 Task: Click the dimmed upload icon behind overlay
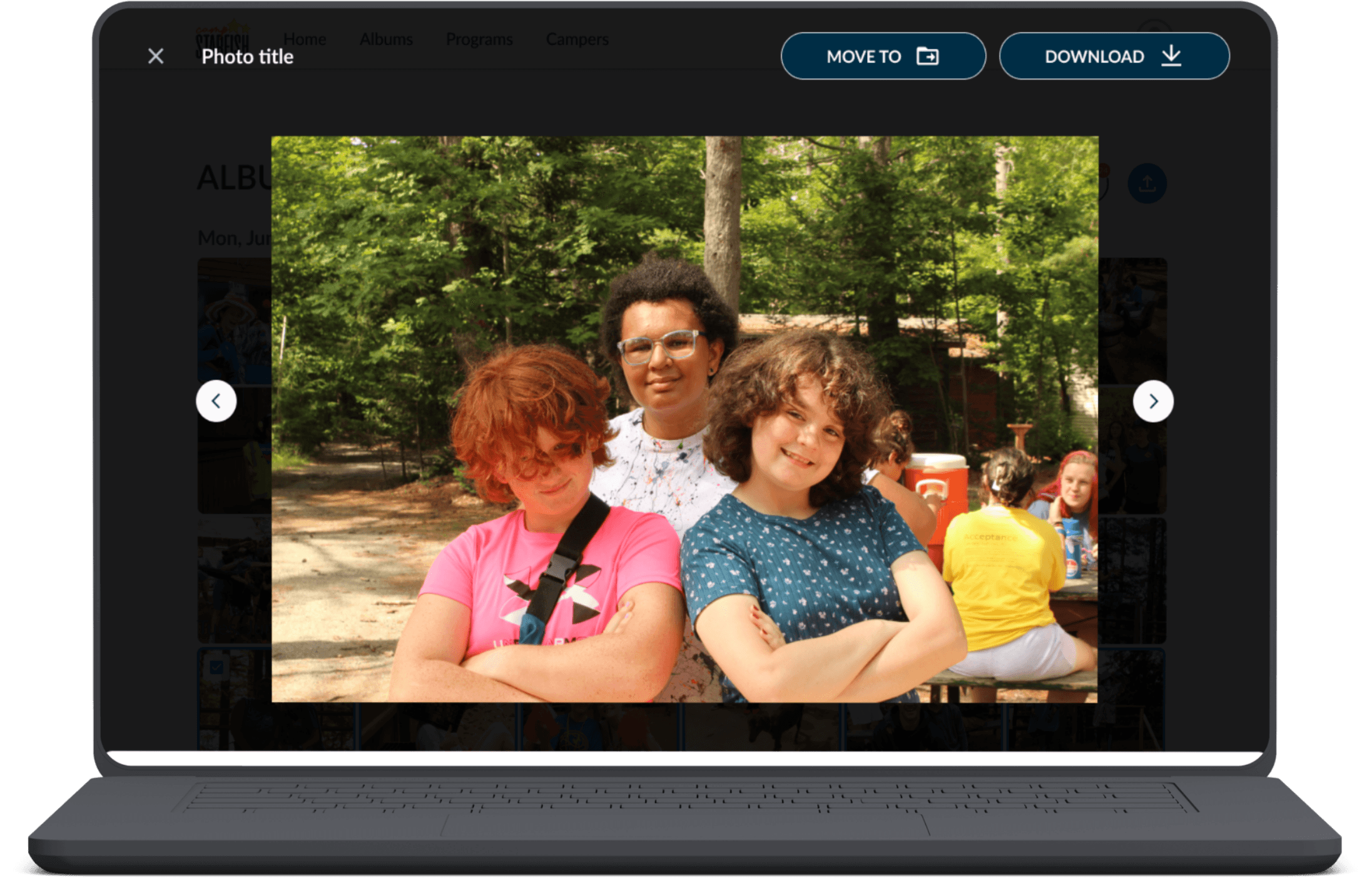[x=1146, y=183]
